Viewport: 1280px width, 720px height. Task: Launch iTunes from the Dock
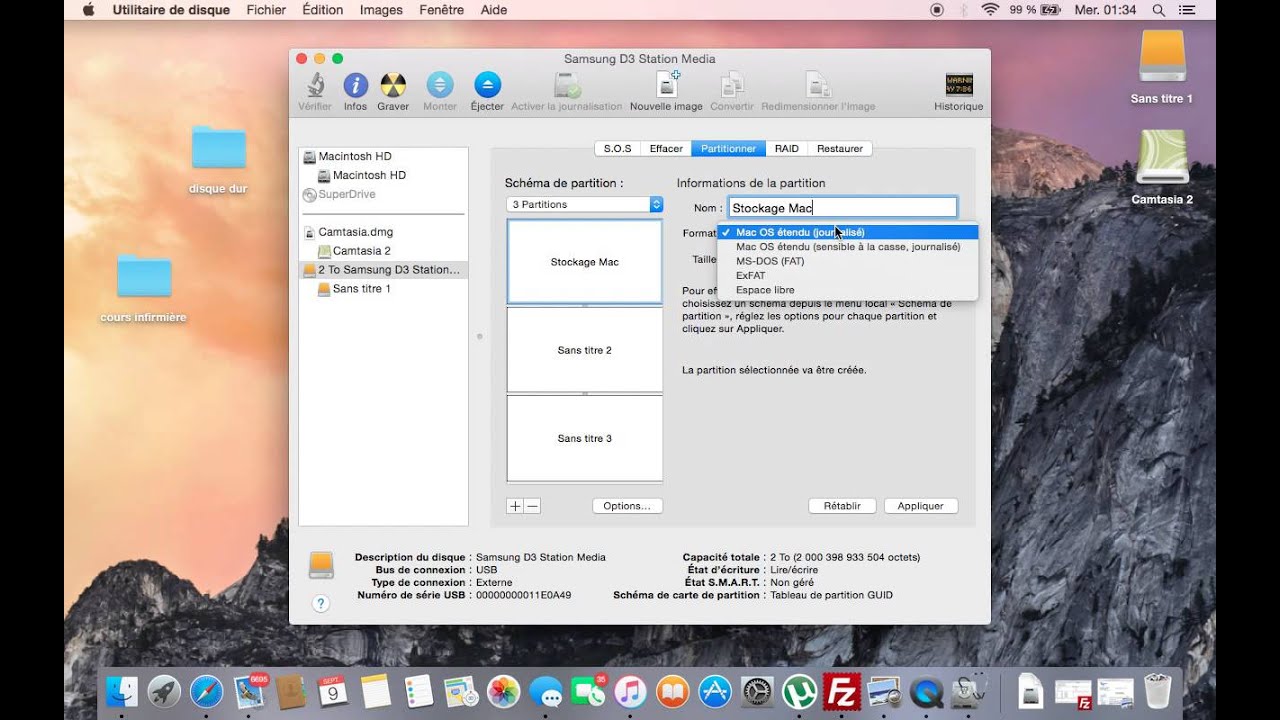tap(630, 691)
